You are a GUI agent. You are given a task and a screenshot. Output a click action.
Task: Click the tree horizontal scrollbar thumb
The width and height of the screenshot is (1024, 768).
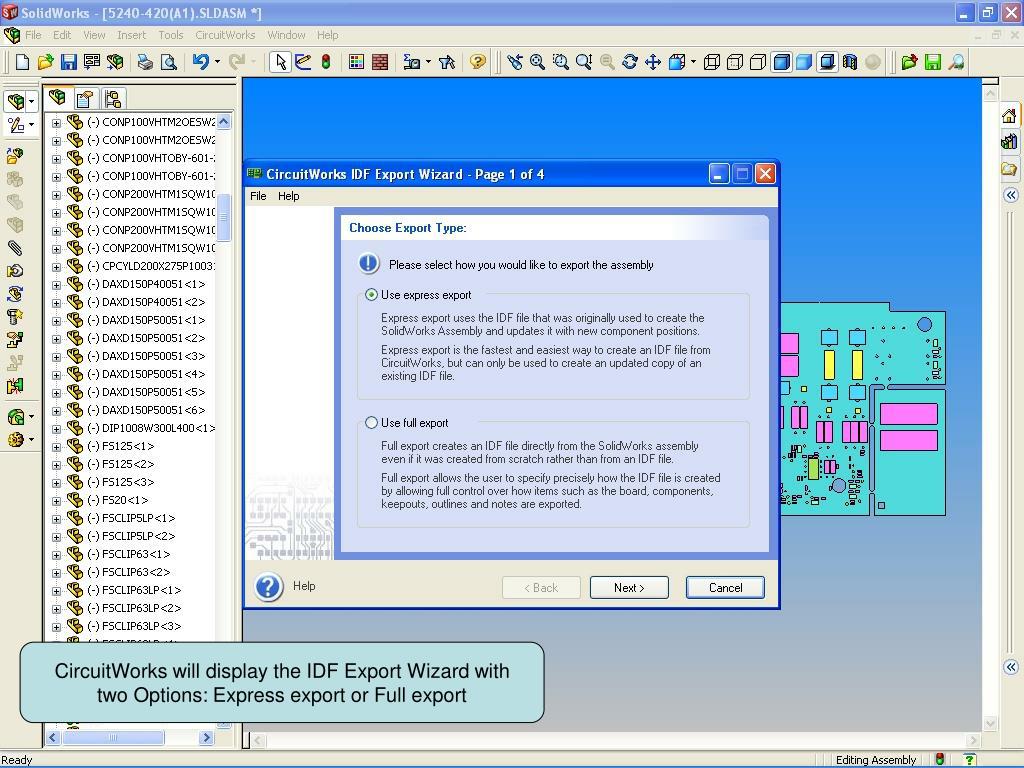(x=112, y=738)
